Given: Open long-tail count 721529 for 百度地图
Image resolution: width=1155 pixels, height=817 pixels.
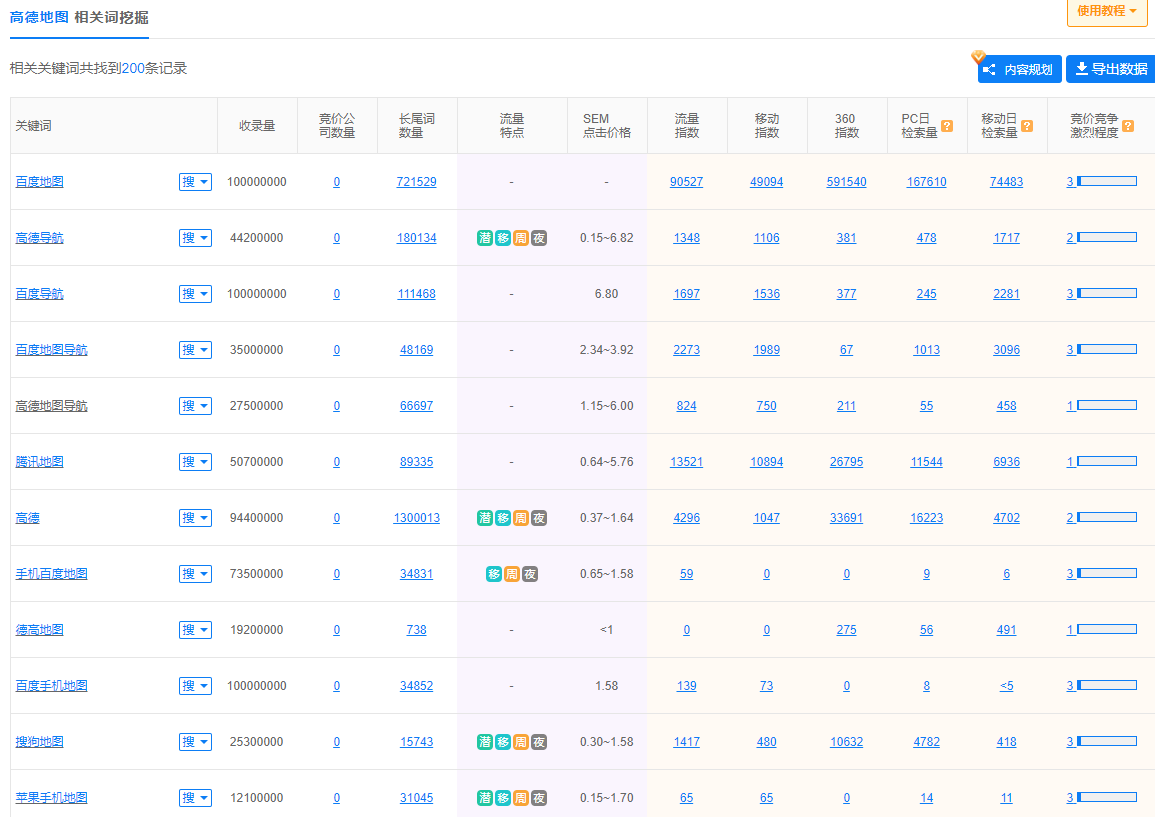Looking at the screenshot, I should [416, 182].
